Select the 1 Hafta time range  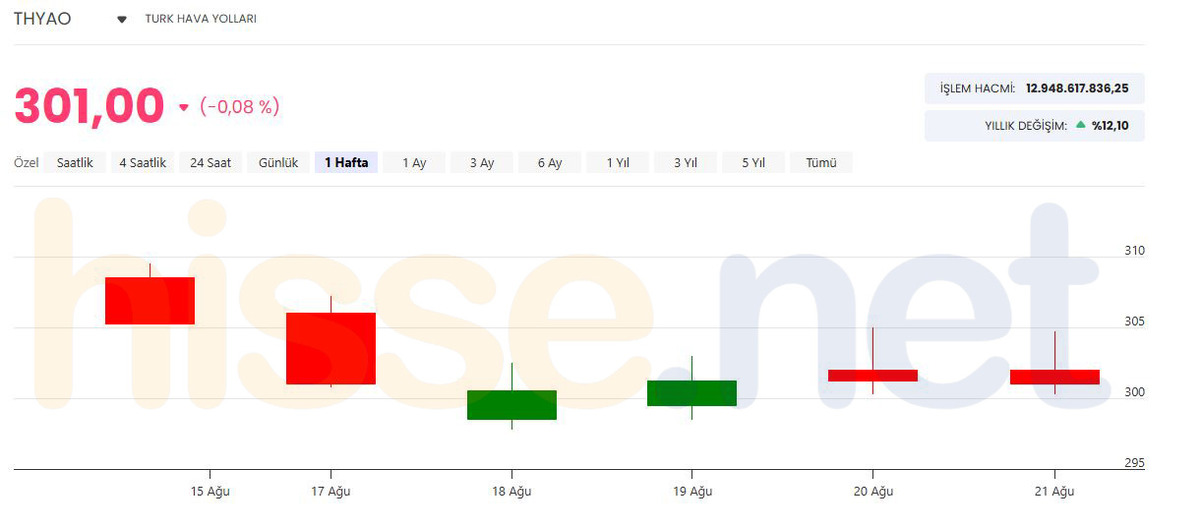coord(346,163)
